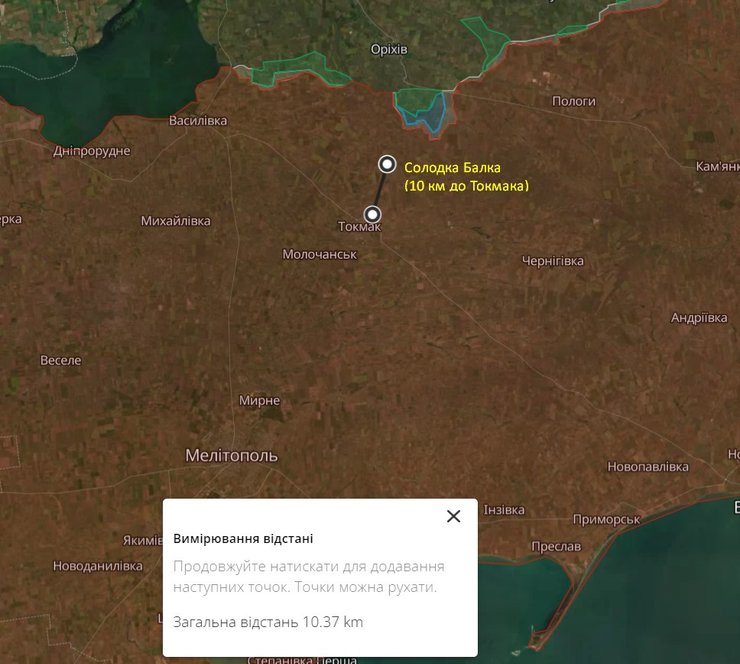This screenshot has height=664, width=740.
Task: Close the distance measurement popup
Action: tap(453, 516)
